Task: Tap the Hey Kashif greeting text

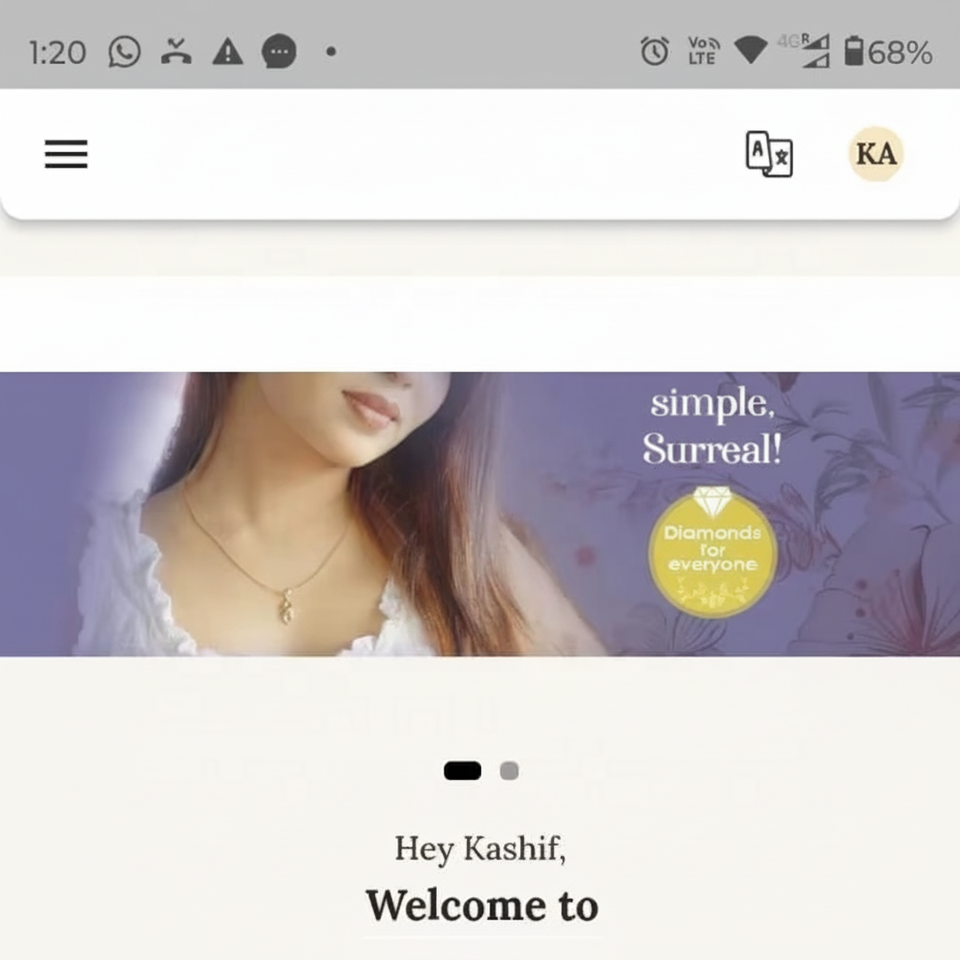Action: (480, 849)
